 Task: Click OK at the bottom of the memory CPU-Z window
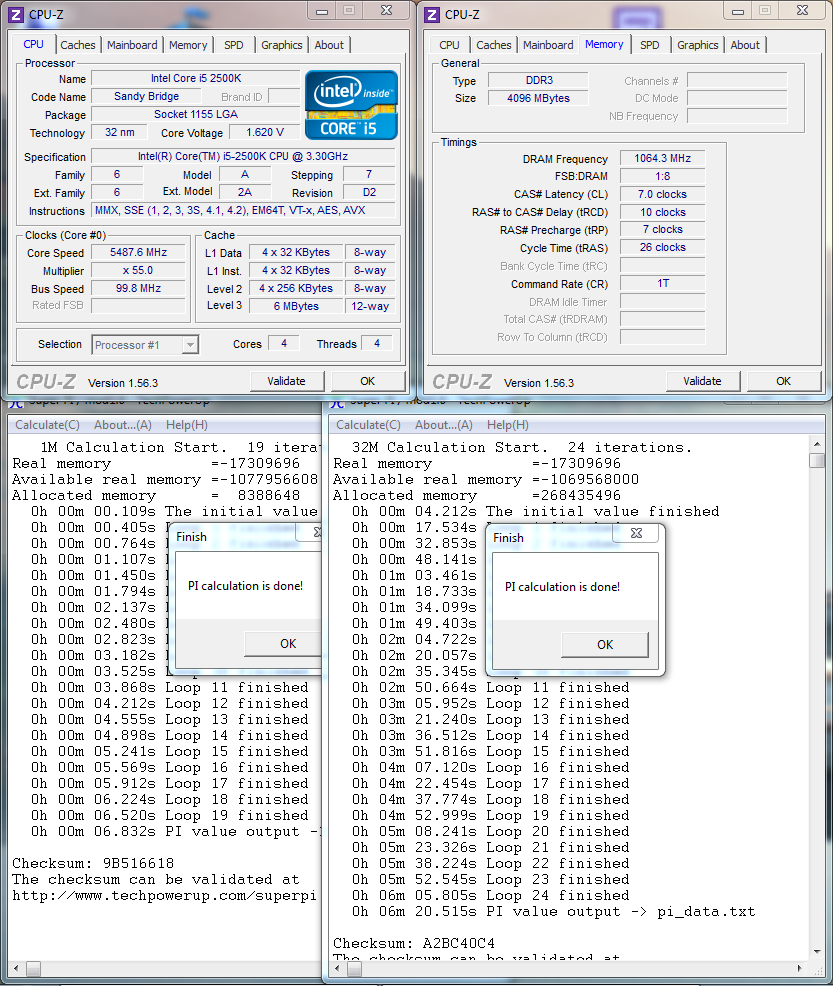click(x=784, y=381)
